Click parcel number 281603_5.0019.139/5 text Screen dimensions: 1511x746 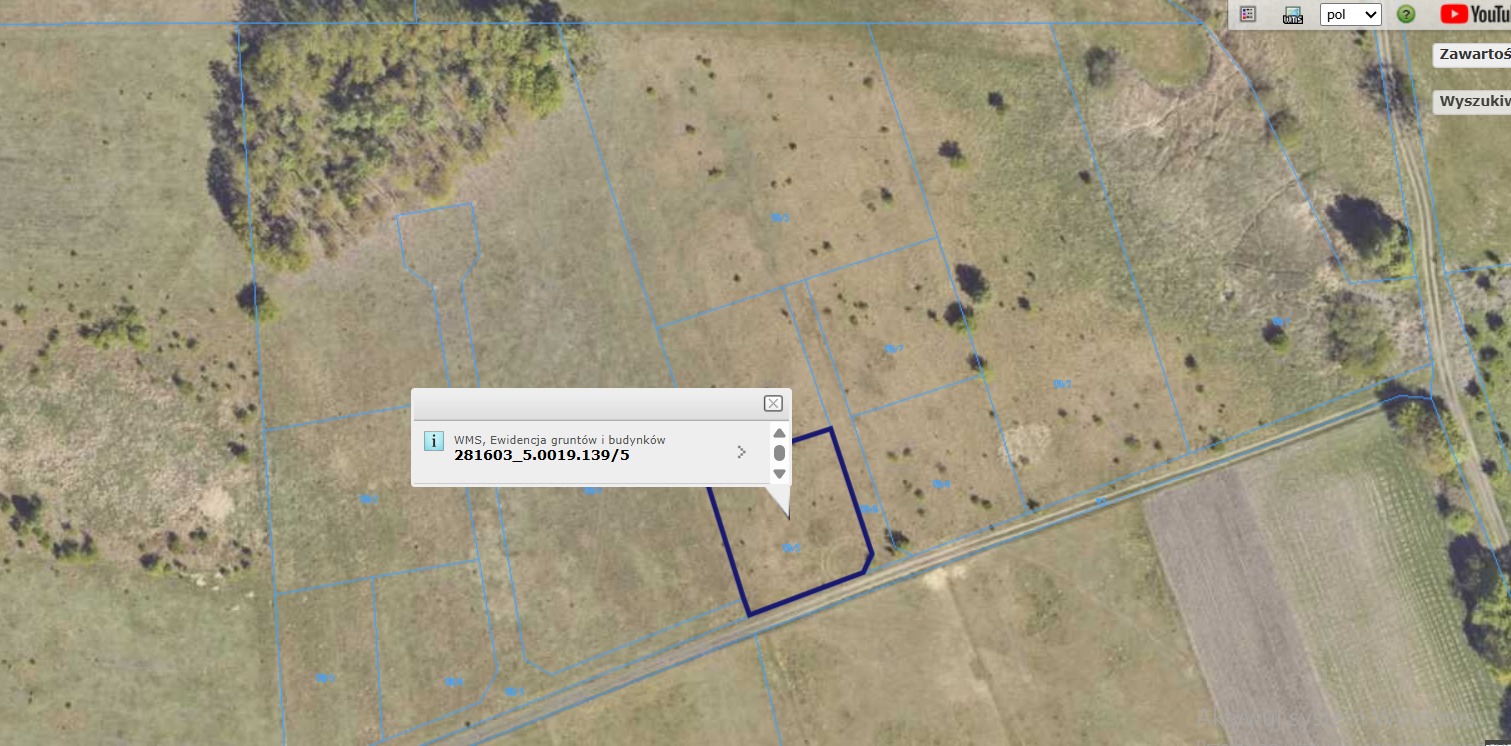542,455
